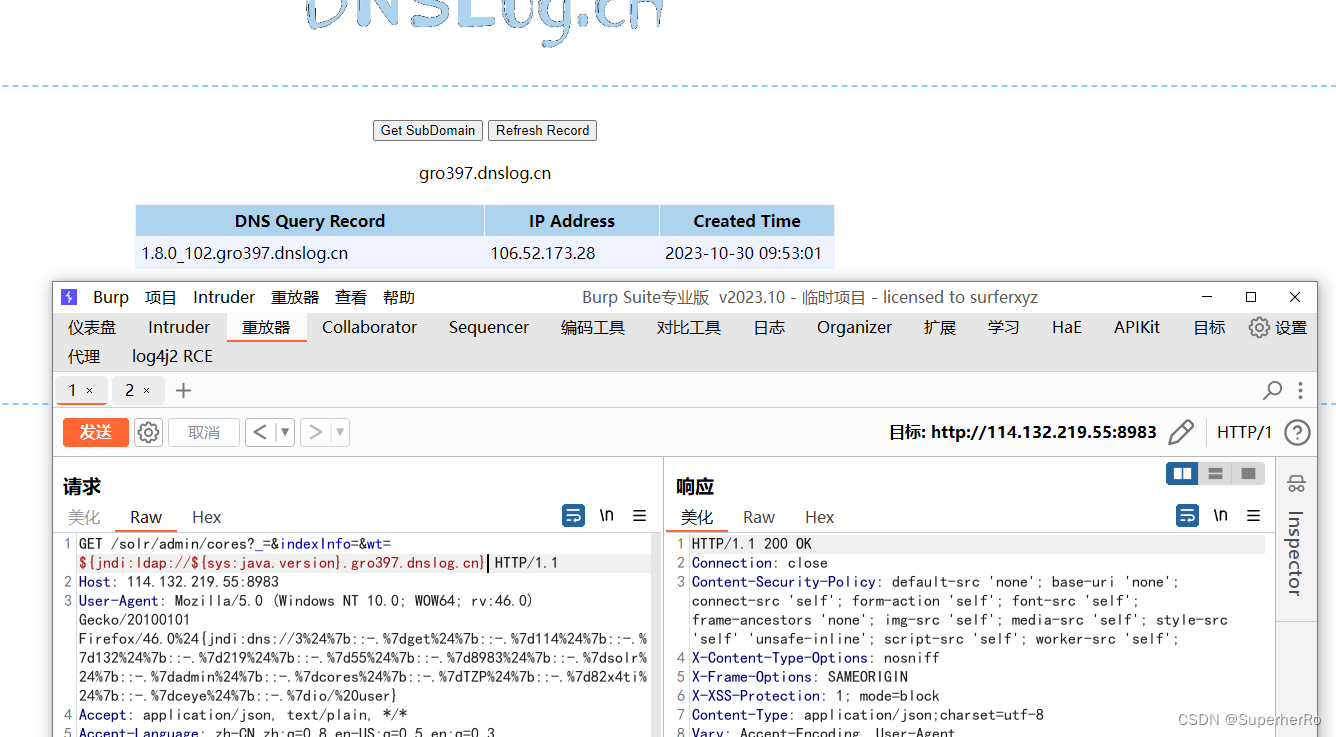This screenshot has width=1336, height=737.
Task: Click the Inspector panel icon
Action: (1297, 484)
